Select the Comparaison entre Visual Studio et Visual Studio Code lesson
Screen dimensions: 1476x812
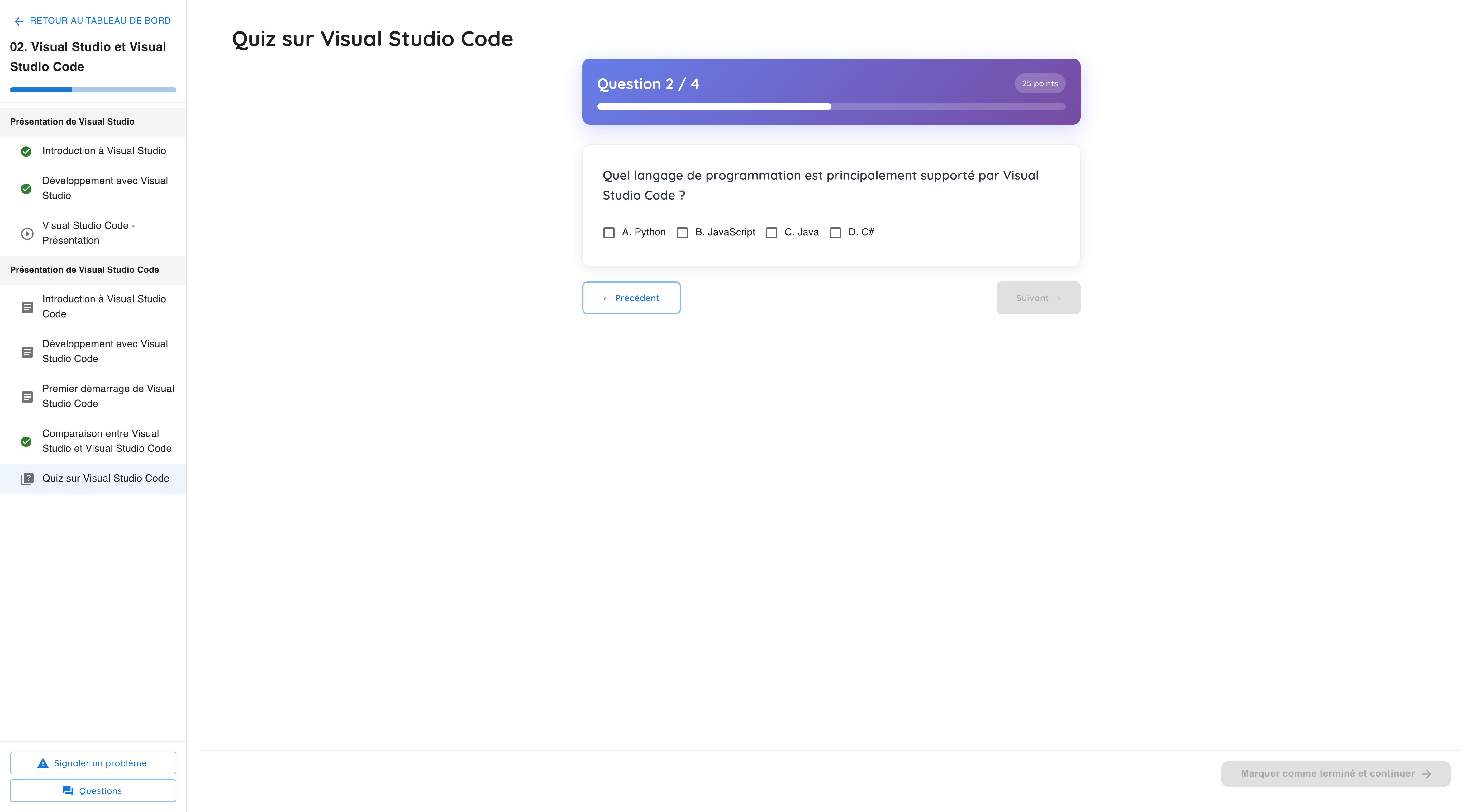pos(107,441)
